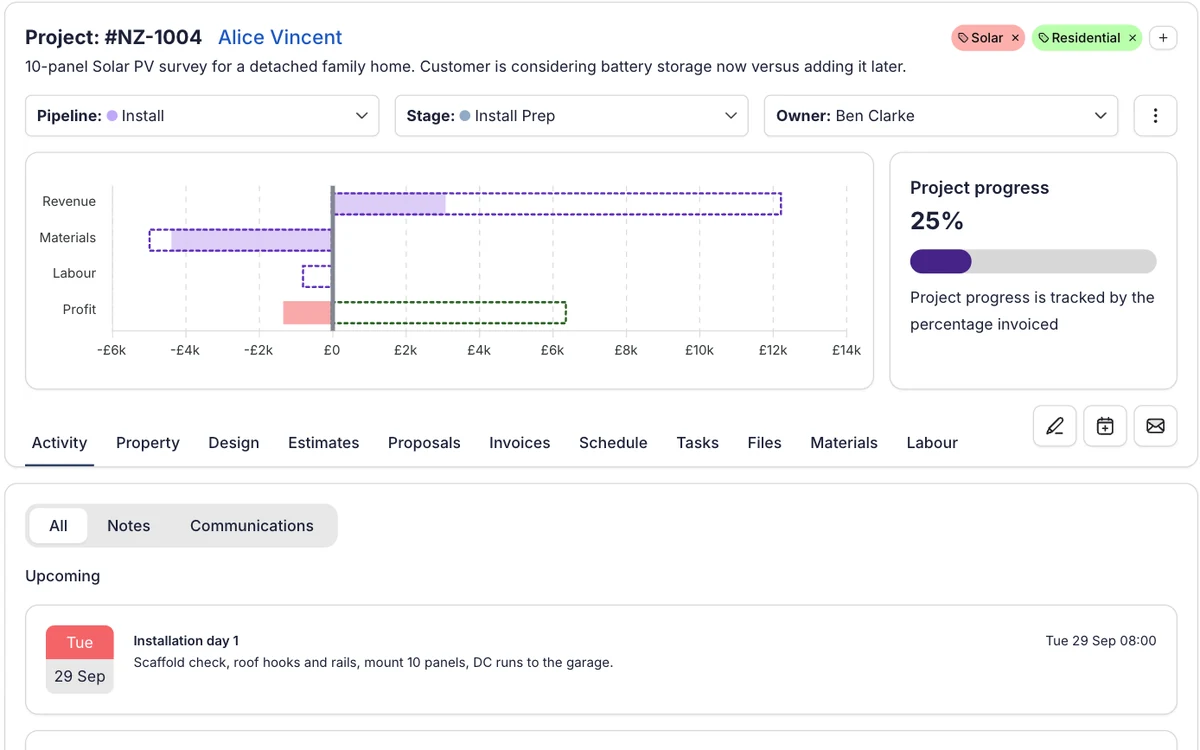
Task: Open the Stage dropdown
Action: tap(571, 116)
